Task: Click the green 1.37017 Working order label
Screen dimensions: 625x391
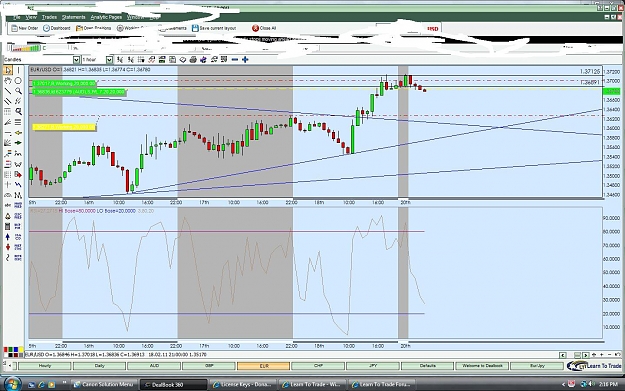Action: (64, 83)
